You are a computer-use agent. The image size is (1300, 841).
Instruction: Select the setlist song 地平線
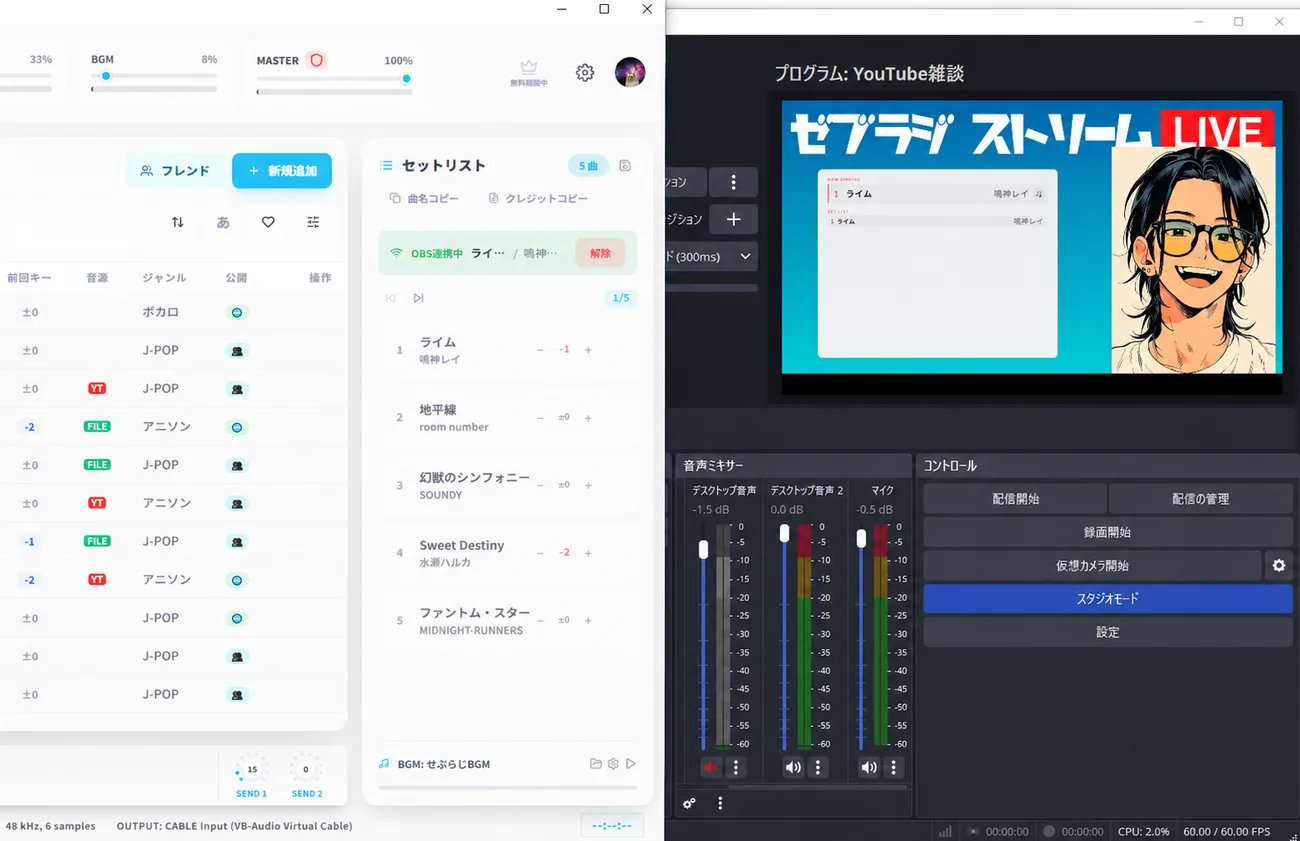pyautogui.click(x=508, y=418)
